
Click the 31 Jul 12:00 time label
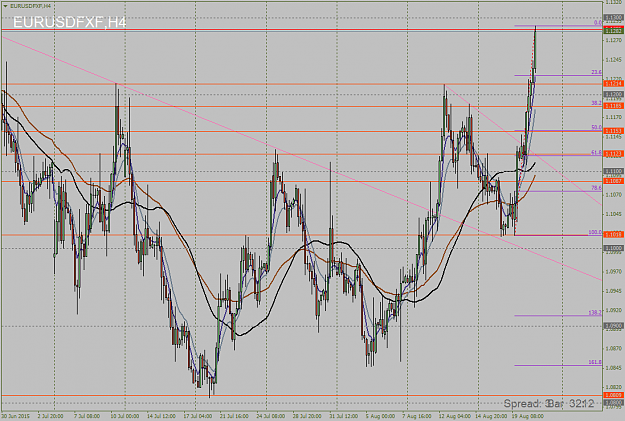point(344,416)
